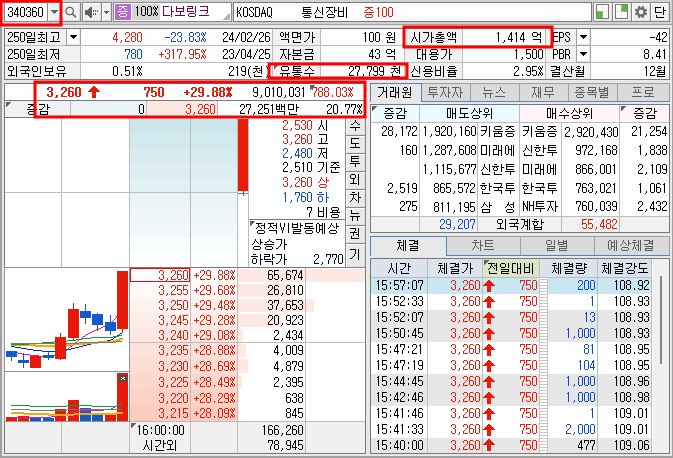Click the magnifier stock search icon
The height and width of the screenshot is (458, 673).
click(x=70, y=12)
